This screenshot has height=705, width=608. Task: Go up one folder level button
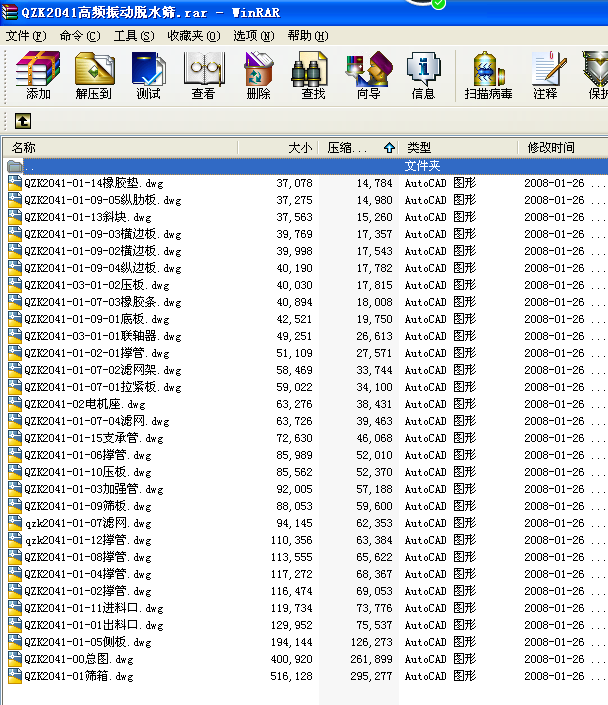23,121
